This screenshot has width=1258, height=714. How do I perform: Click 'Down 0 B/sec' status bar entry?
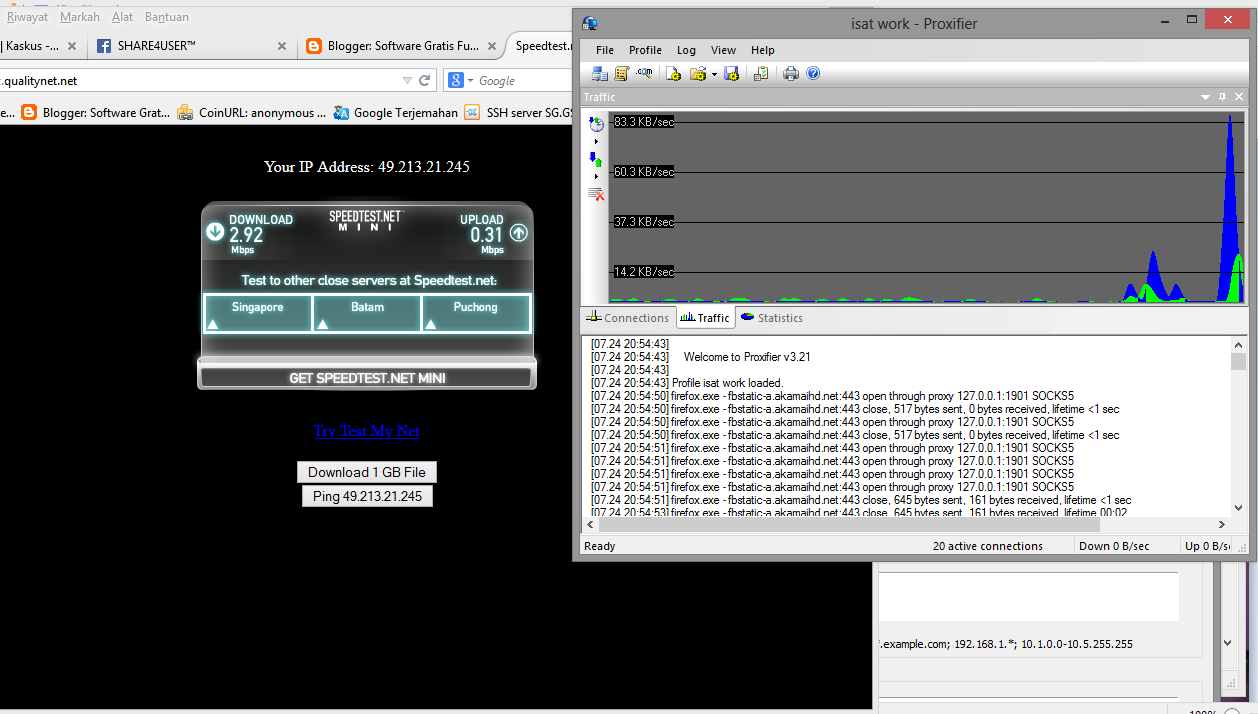tap(1114, 546)
